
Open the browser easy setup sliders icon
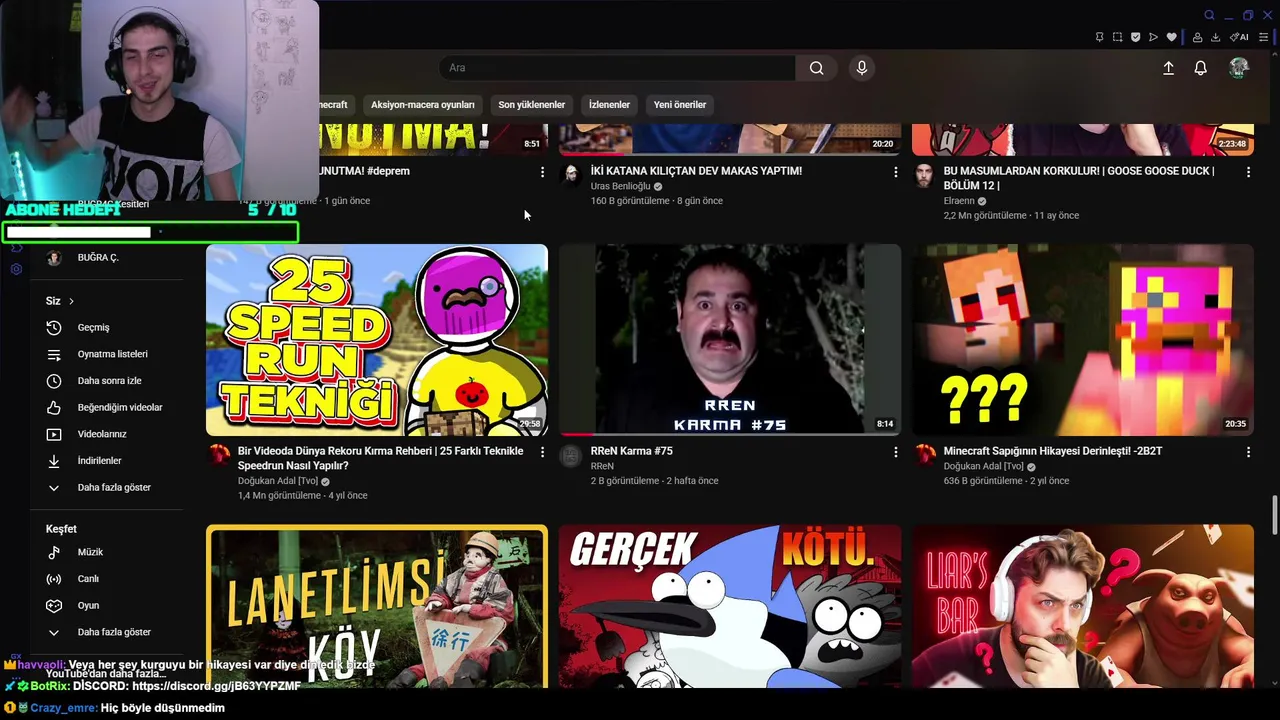[1263, 37]
